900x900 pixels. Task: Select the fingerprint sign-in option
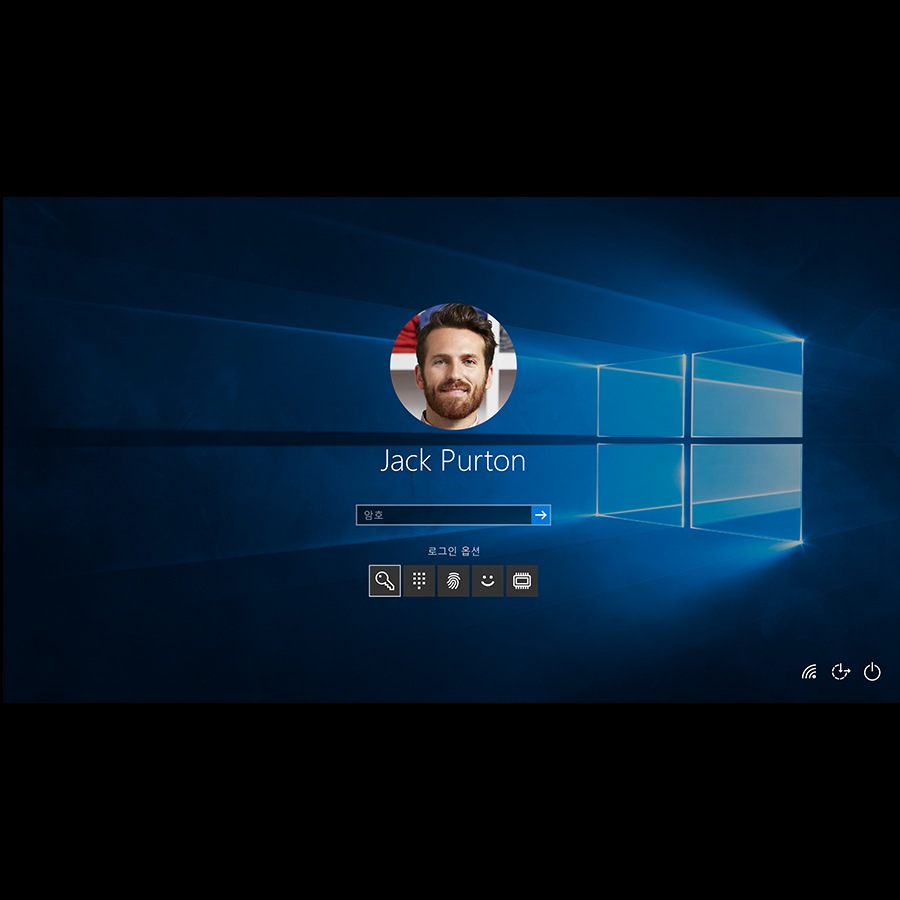pyautogui.click(x=453, y=581)
